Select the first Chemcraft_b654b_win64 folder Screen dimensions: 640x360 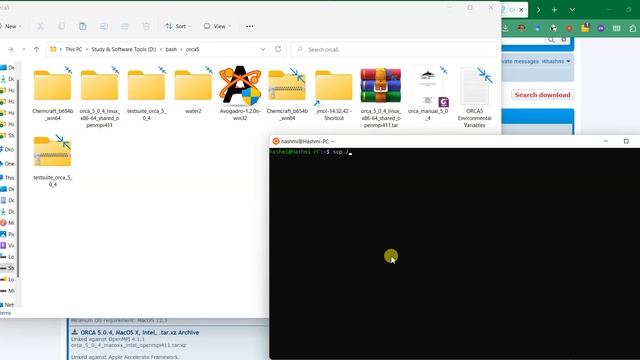(53, 95)
